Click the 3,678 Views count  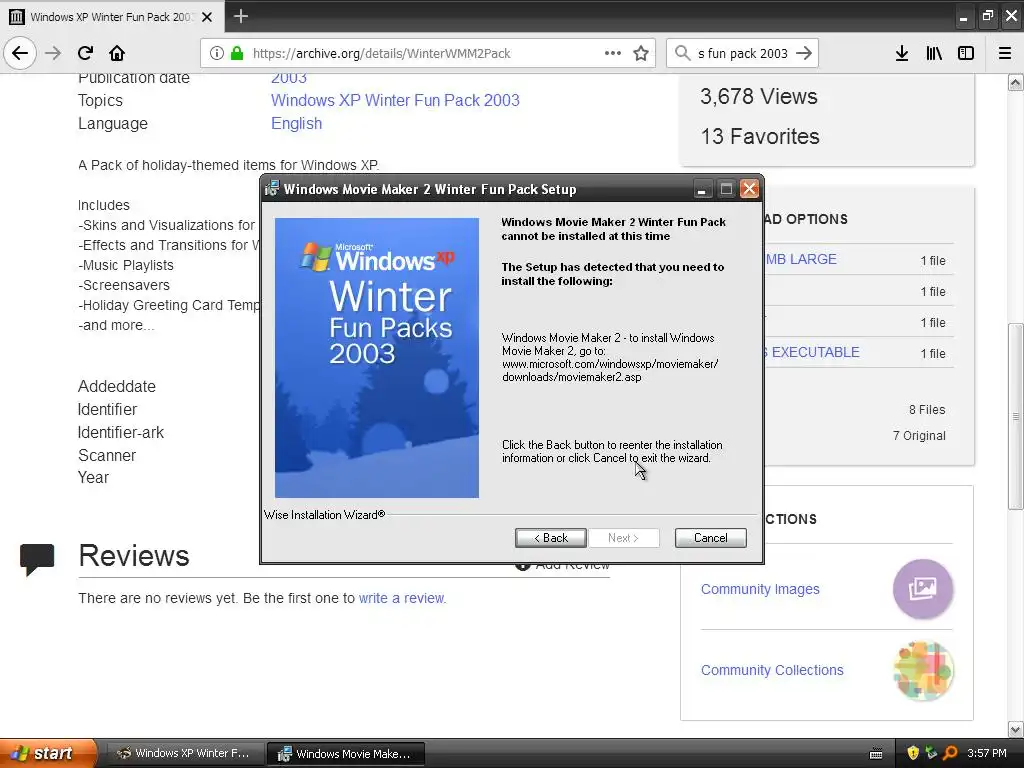tap(759, 97)
